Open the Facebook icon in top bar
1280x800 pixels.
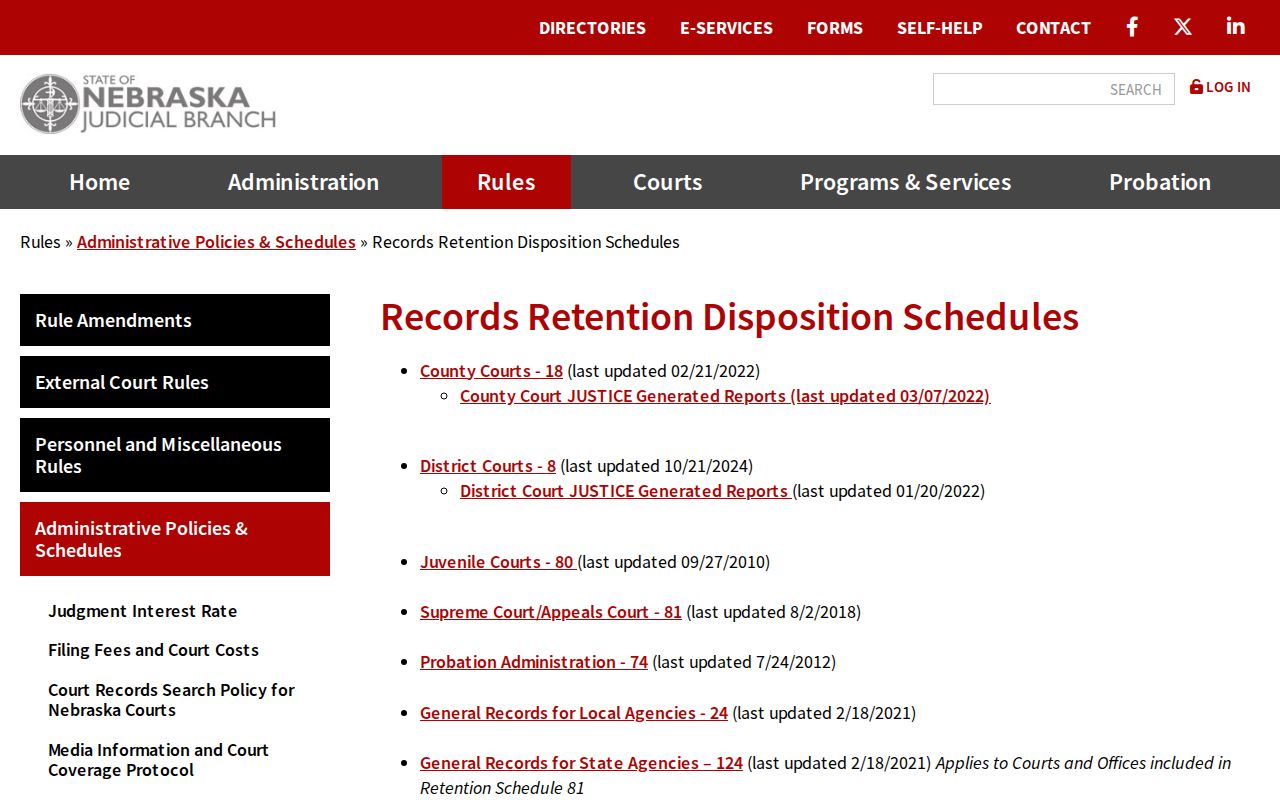(x=1132, y=27)
